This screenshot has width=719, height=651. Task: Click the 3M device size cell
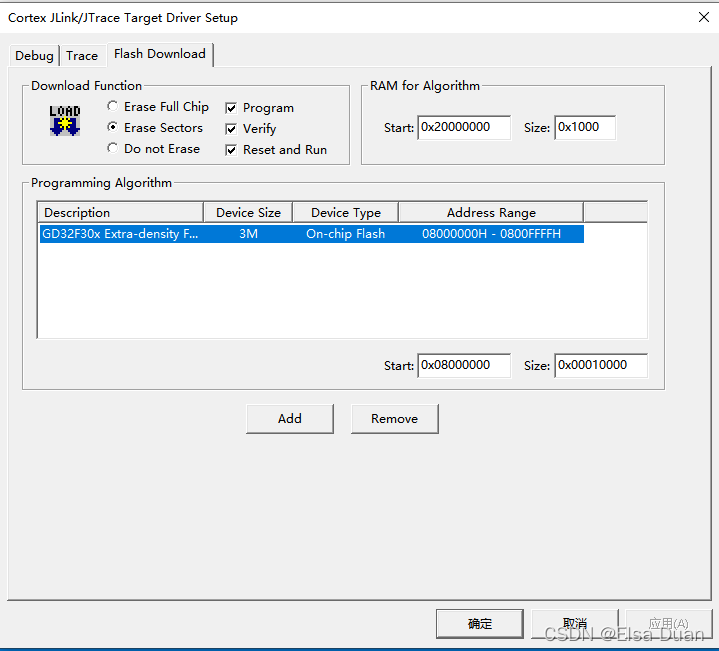(x=249, y=234)
